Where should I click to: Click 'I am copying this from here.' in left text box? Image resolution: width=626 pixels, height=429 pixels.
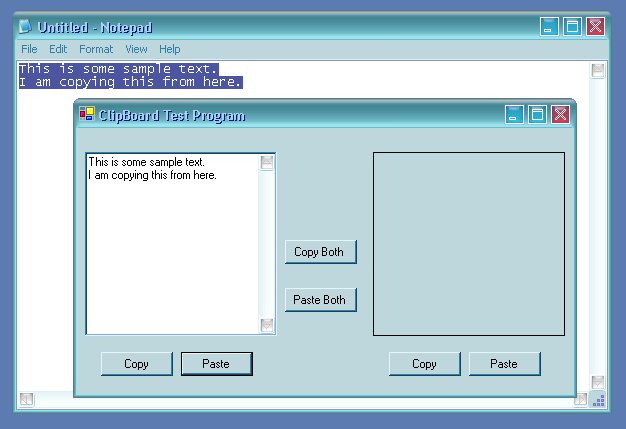[x=152, y=175]
